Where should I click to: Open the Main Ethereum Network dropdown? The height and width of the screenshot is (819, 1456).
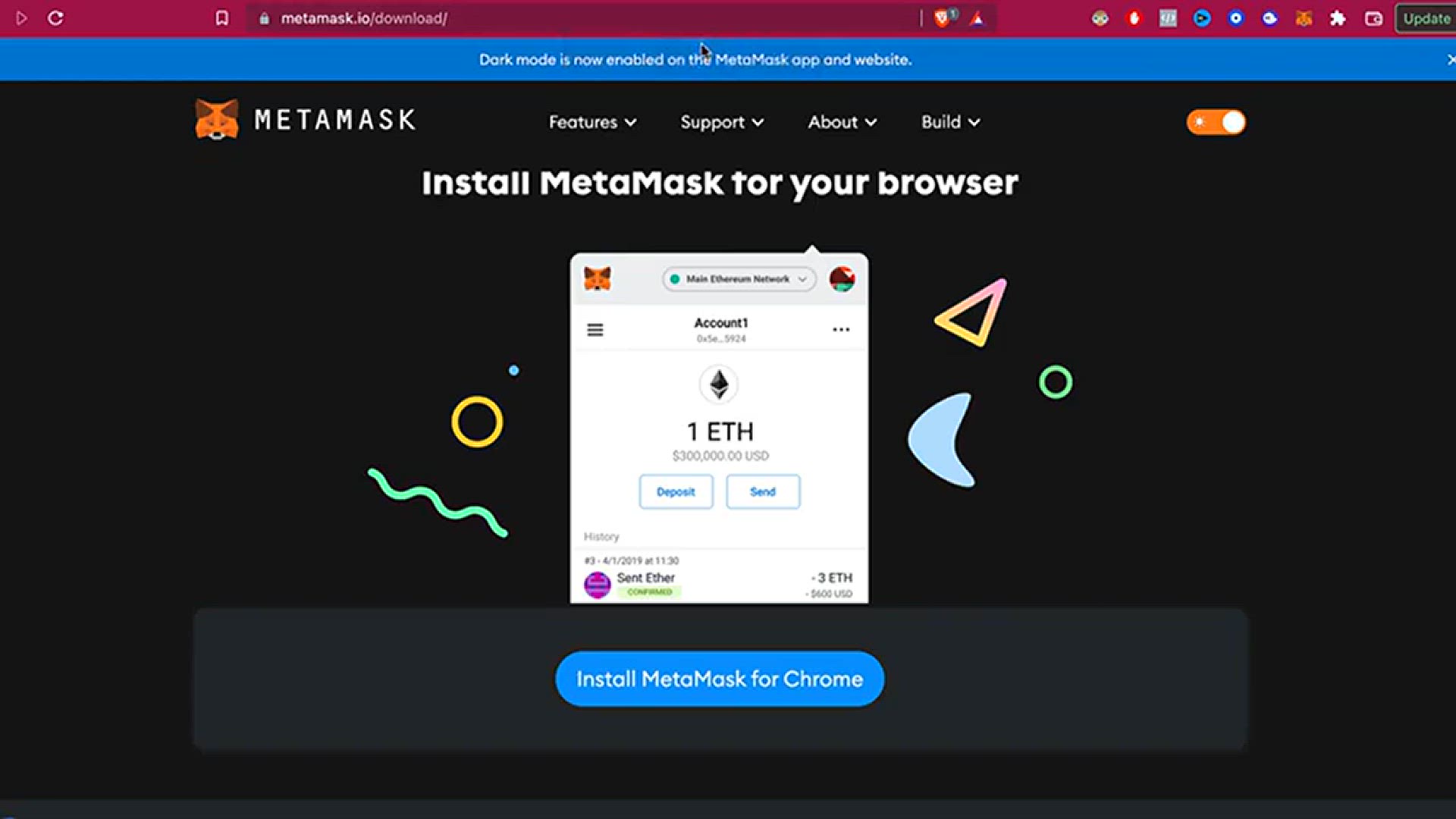(x=739, y=279)
